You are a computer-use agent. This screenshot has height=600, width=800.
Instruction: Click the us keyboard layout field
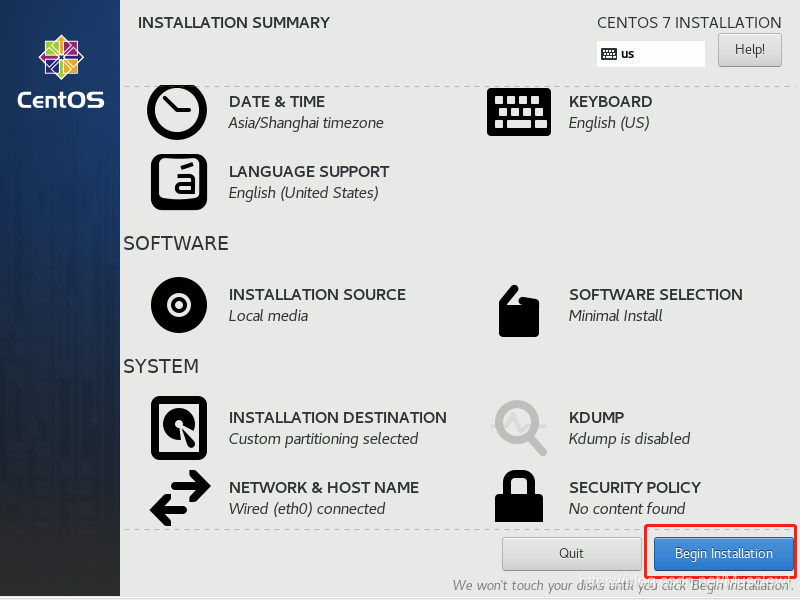click(651, 54)
